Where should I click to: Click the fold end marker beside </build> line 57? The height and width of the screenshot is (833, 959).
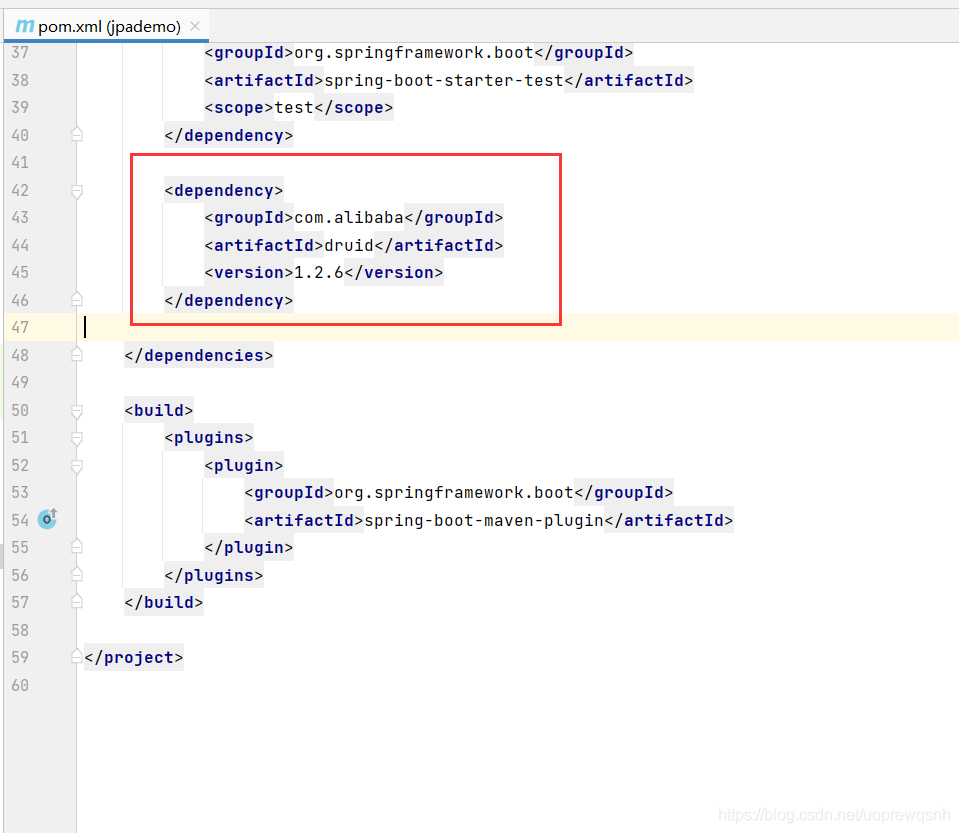(76, 602)
